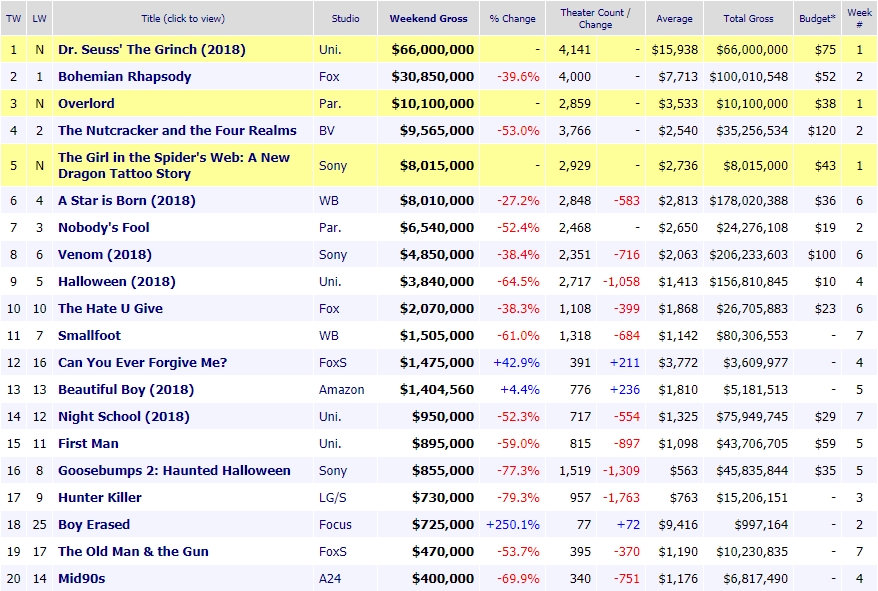View The Nutcracker and the Four Realms
878x591 pixels.
(x=178, y=130)
